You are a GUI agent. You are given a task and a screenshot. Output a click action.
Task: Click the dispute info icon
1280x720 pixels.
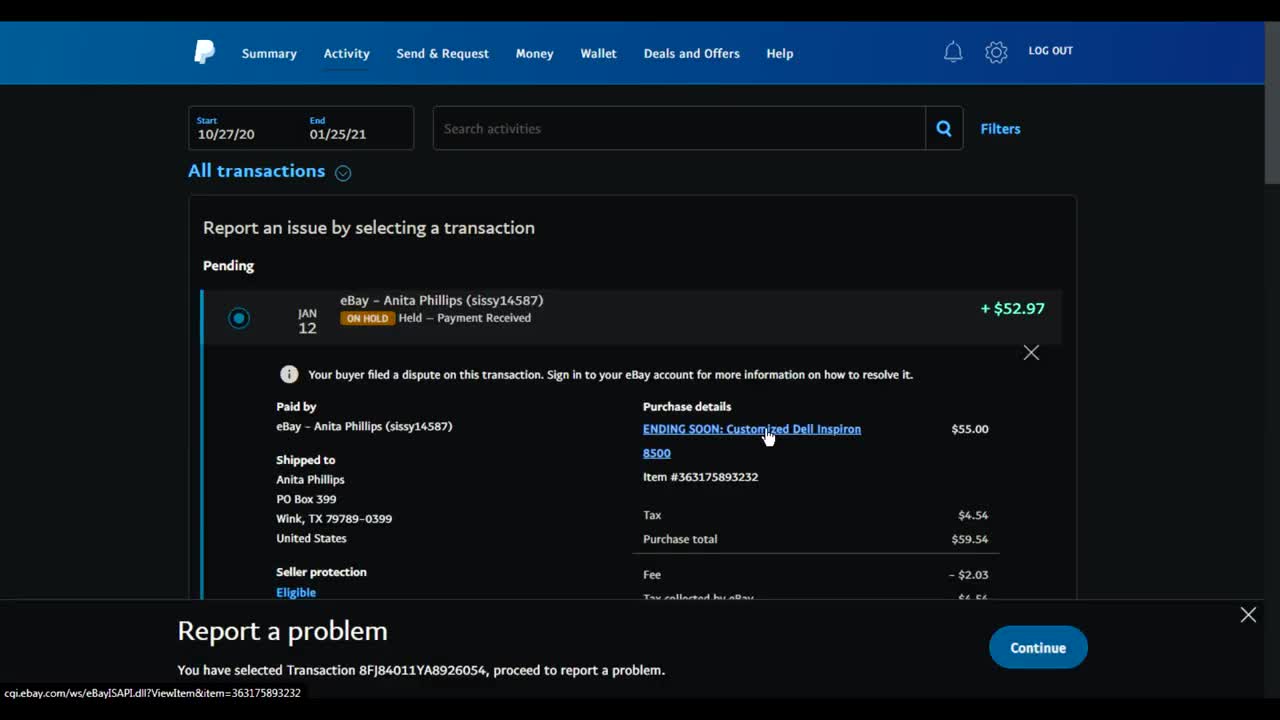click(x=289, y=374)
